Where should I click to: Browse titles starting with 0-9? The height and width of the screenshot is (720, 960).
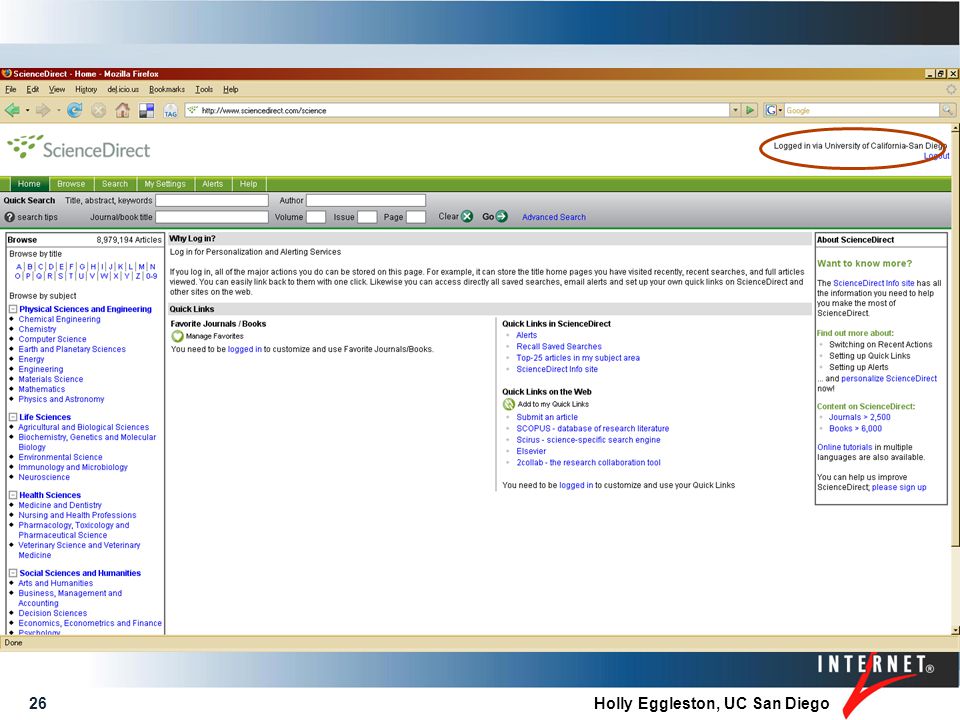coord(151,276)
